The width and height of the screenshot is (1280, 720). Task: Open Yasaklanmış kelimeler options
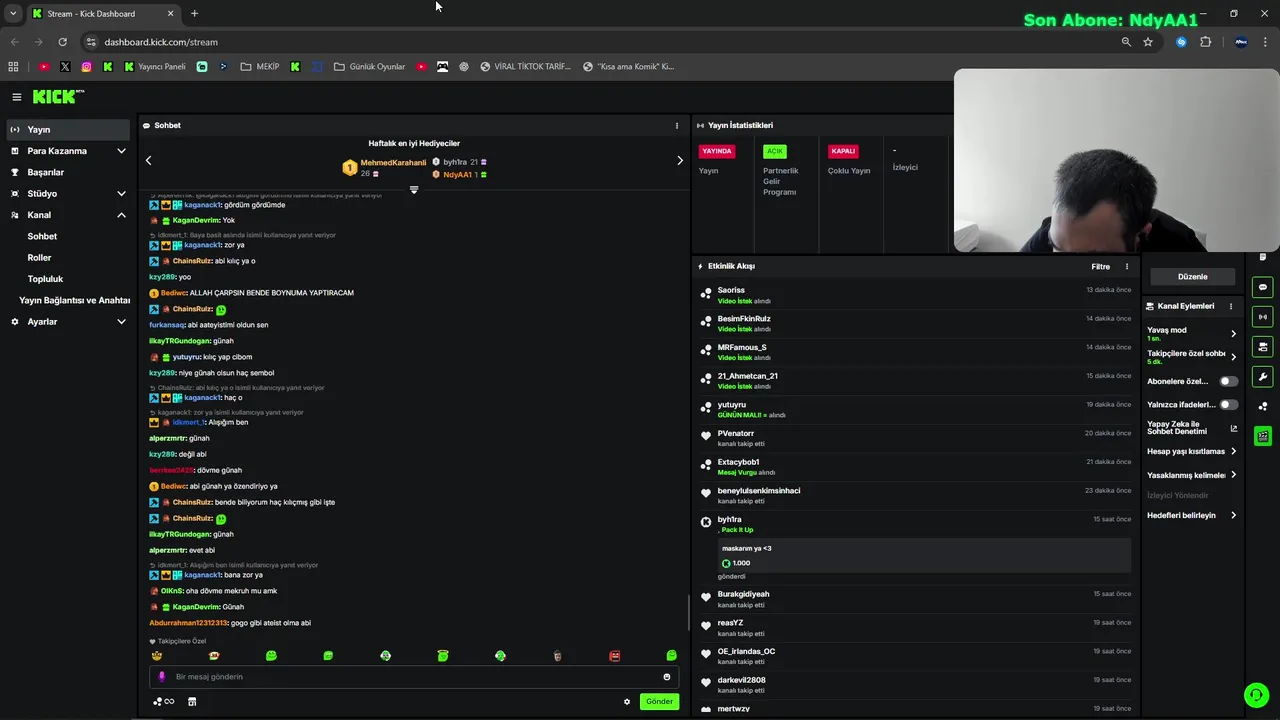click(x=1191, y=475)
